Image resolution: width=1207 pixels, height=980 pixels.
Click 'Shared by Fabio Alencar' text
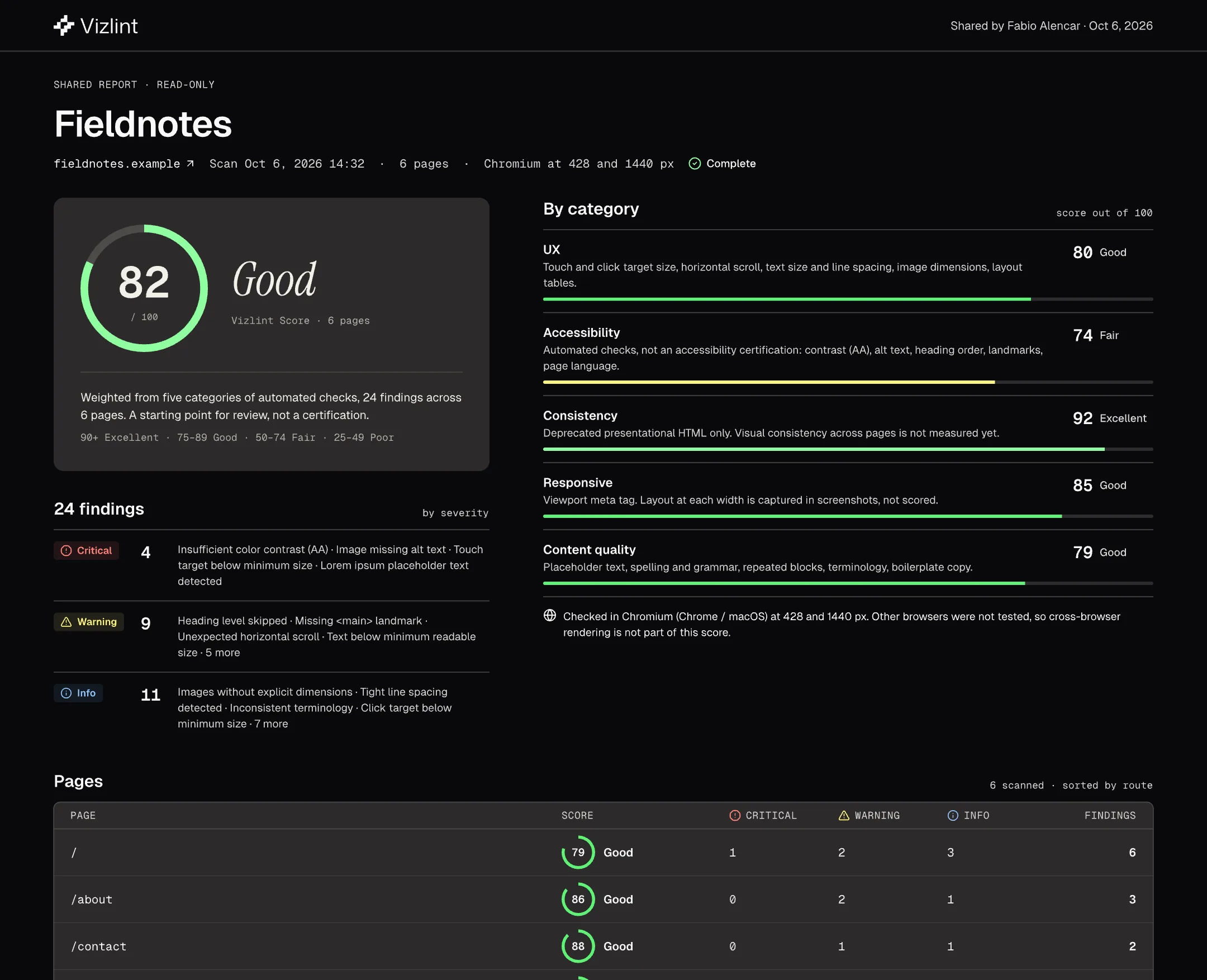1015,26
